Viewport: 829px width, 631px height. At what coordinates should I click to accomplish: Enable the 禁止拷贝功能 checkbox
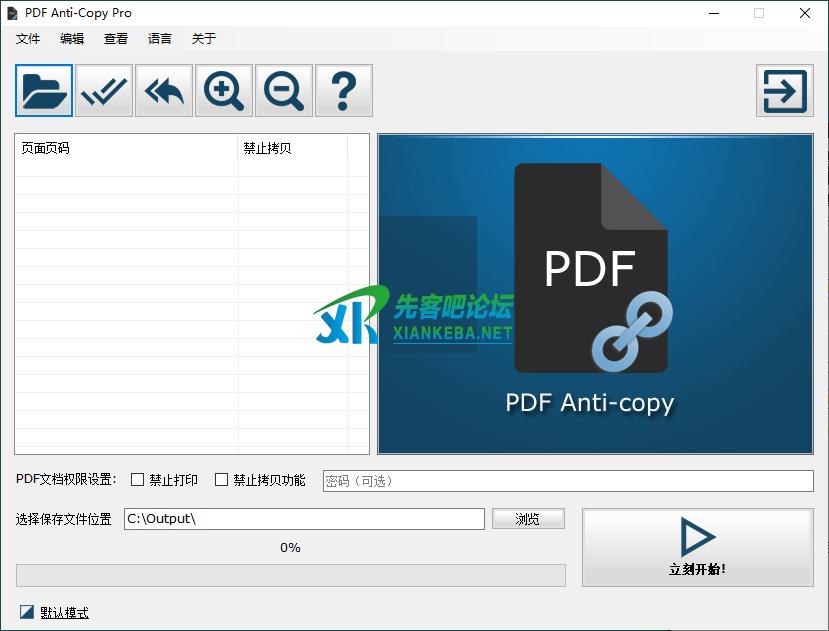(222, 480)
